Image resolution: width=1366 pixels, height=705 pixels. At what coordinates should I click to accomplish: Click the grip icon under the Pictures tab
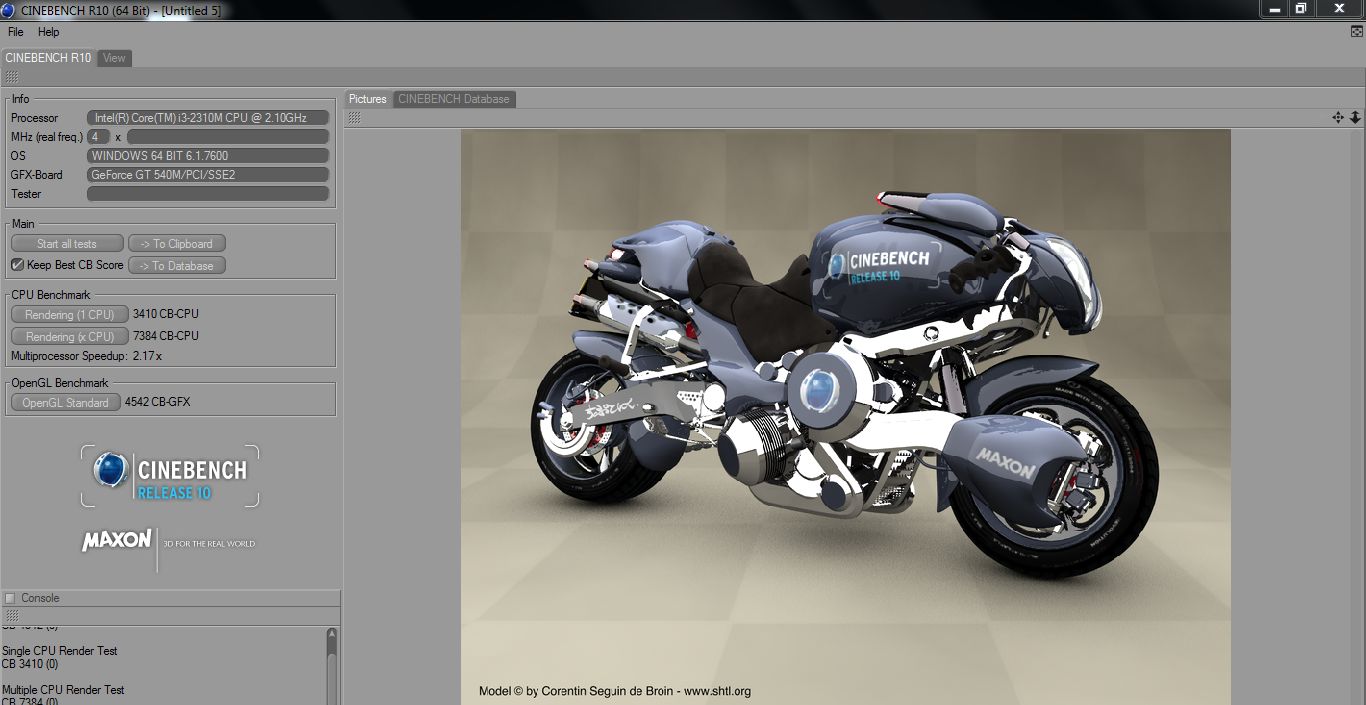click(x=353, y=117)
